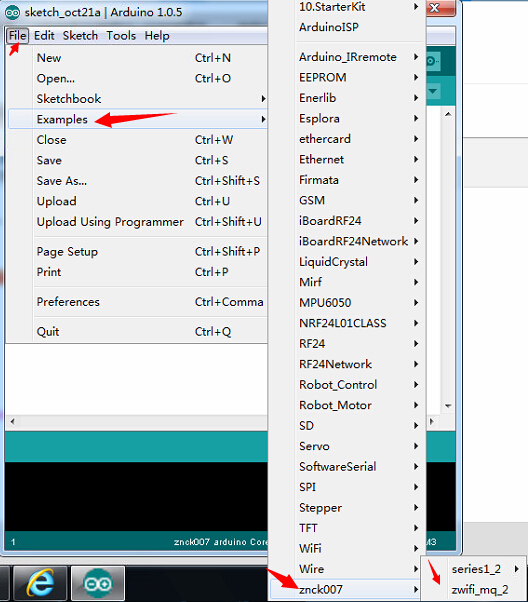Choose Close from the File menu
Screen dimensions: 528x602
pos(137,140)
